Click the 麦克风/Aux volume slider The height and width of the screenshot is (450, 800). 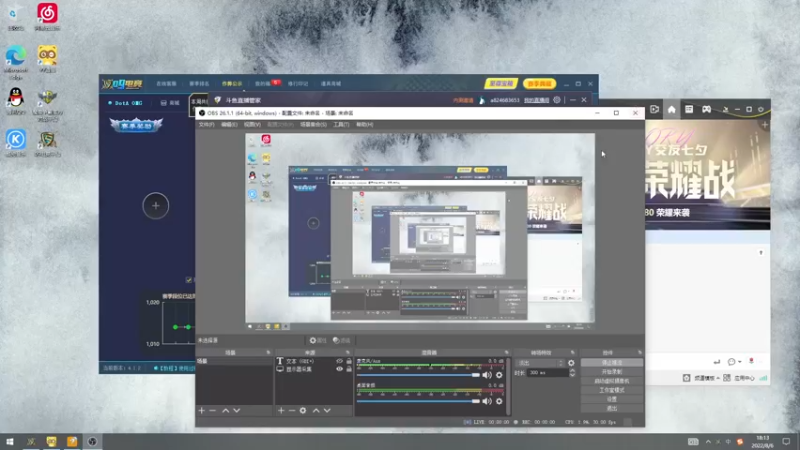tap(418, 375)
